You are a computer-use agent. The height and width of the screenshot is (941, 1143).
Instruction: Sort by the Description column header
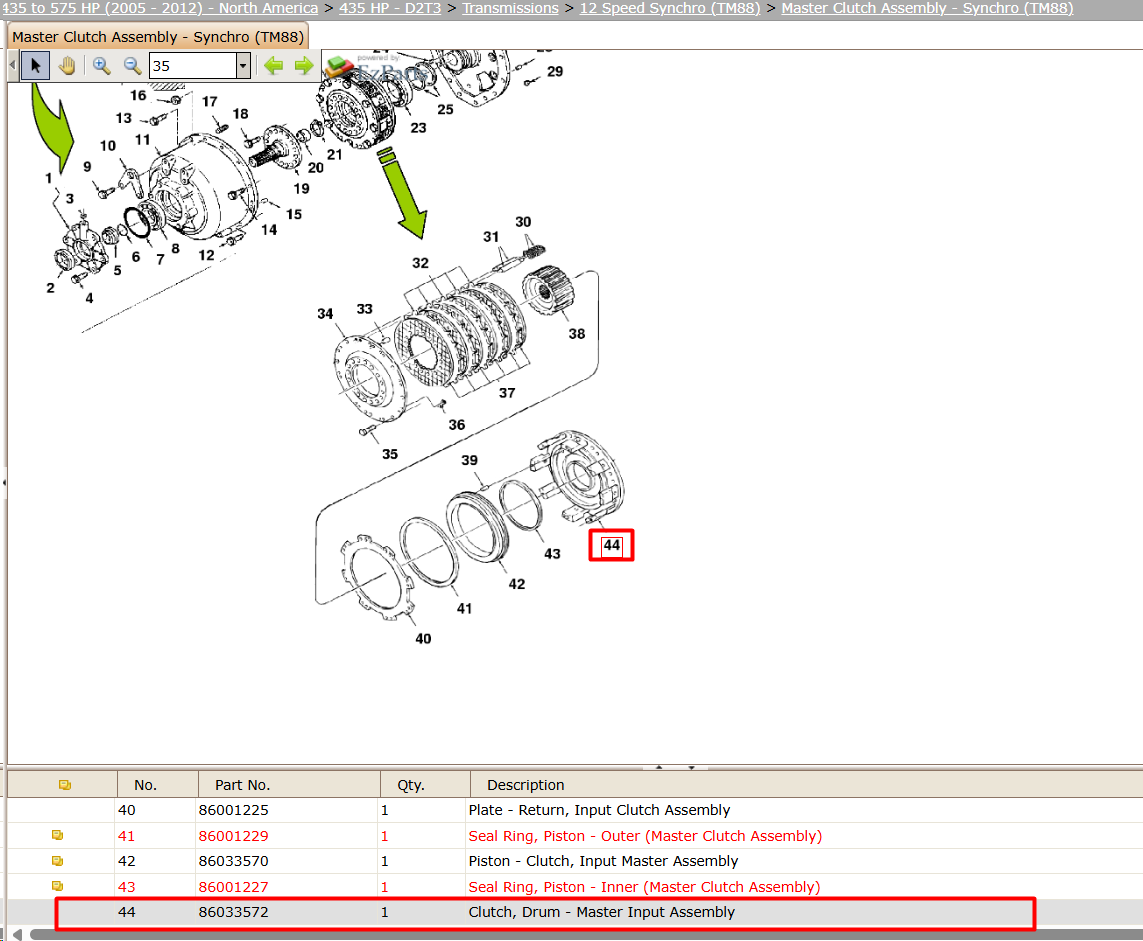pos(806,785)
